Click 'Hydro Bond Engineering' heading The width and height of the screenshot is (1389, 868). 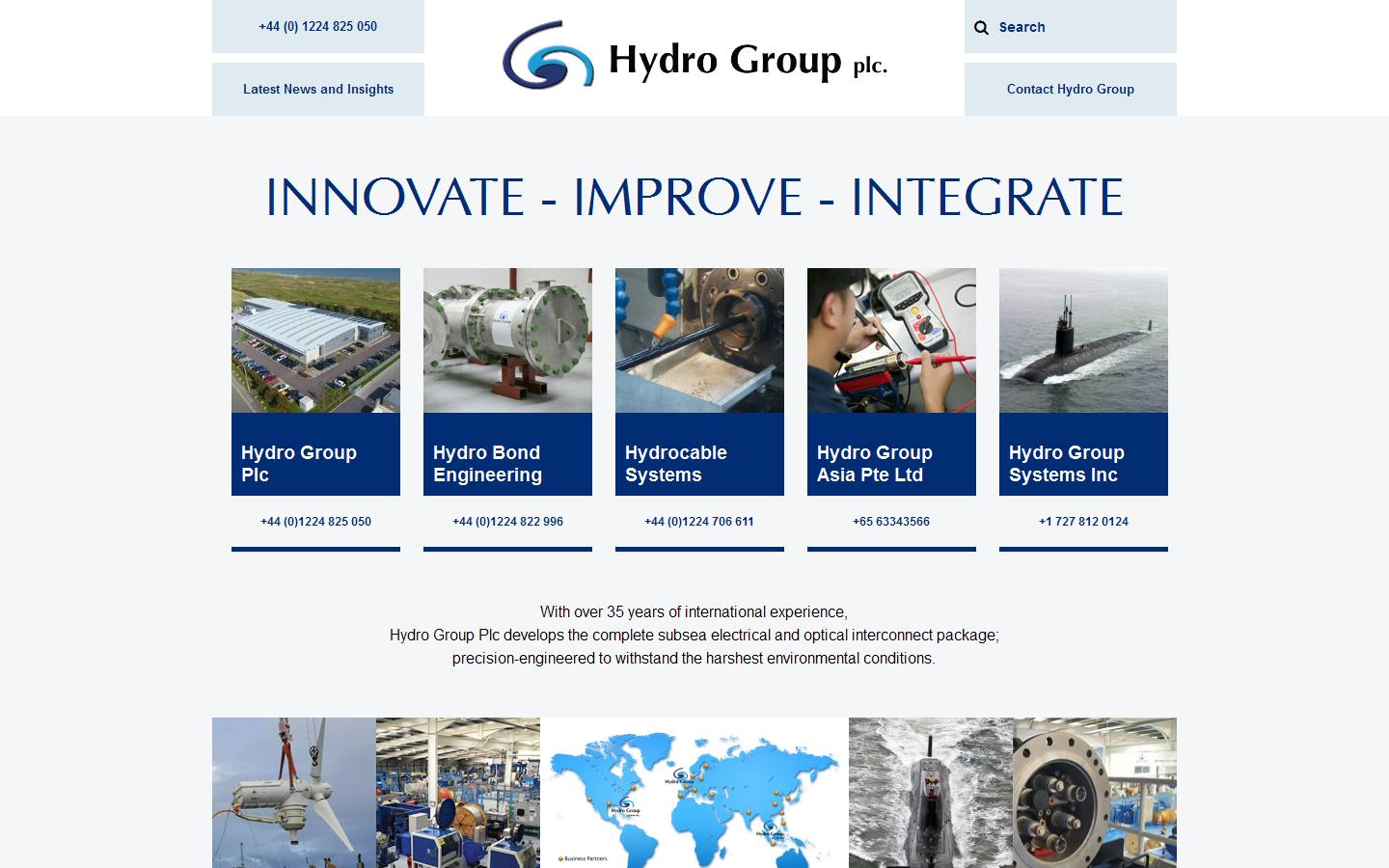[x=488, y=464]
